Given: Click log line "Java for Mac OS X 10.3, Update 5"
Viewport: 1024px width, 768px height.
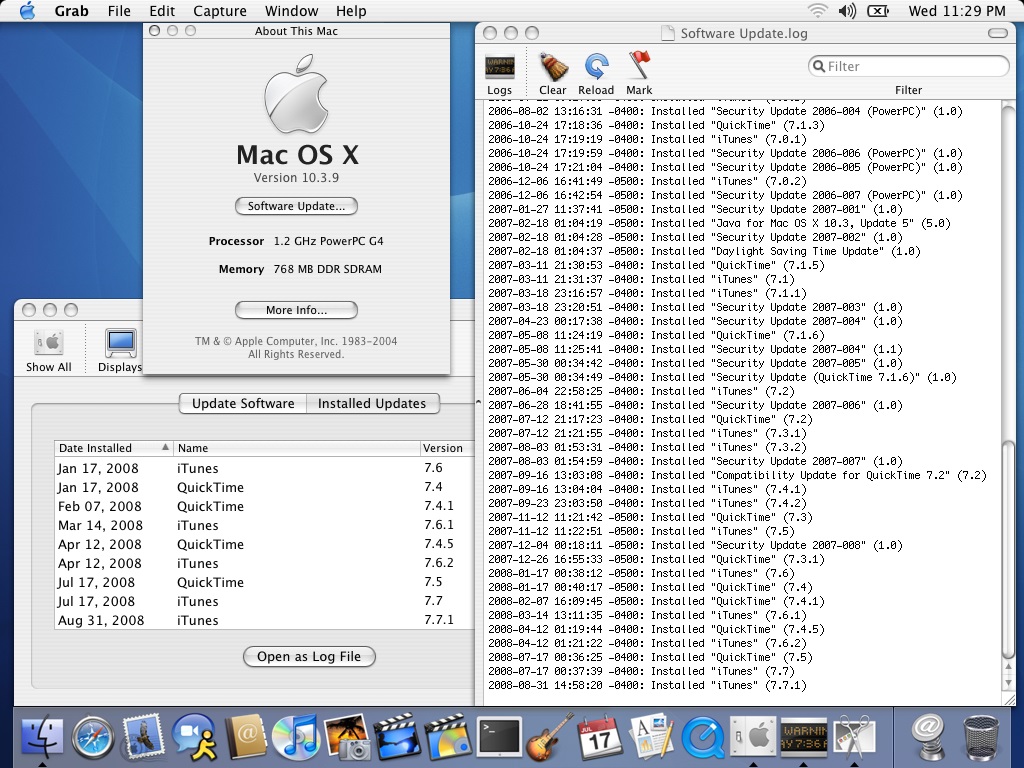Looking at the screenshot, I should tap(719, 223).
